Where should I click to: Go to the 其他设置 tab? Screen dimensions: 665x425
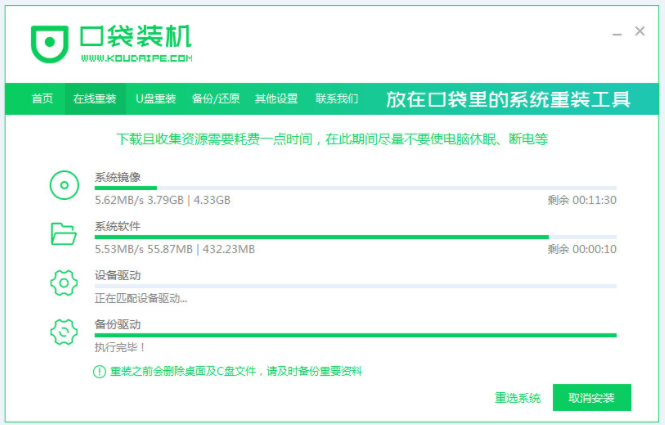pyautogui.click(x=276, y=99)
